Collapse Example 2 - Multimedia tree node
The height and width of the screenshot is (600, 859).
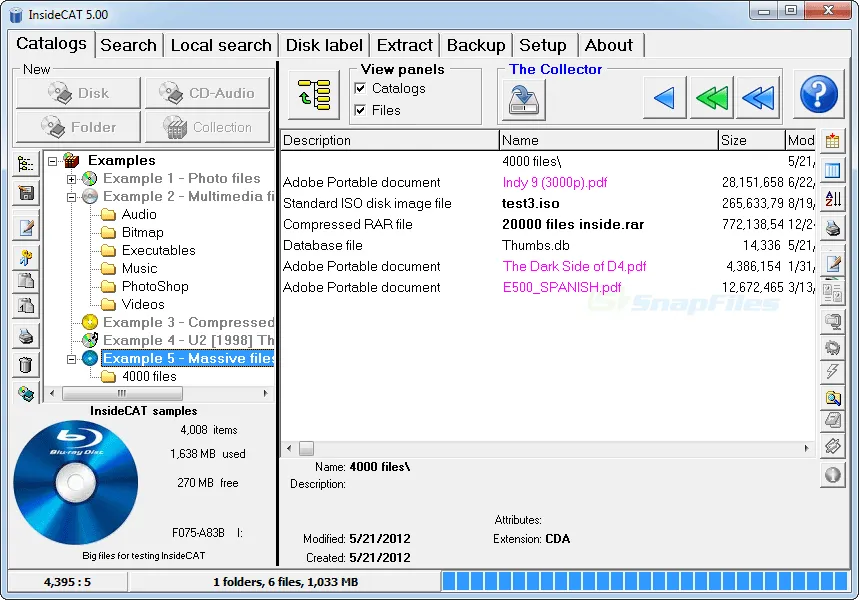pos(72,197)
